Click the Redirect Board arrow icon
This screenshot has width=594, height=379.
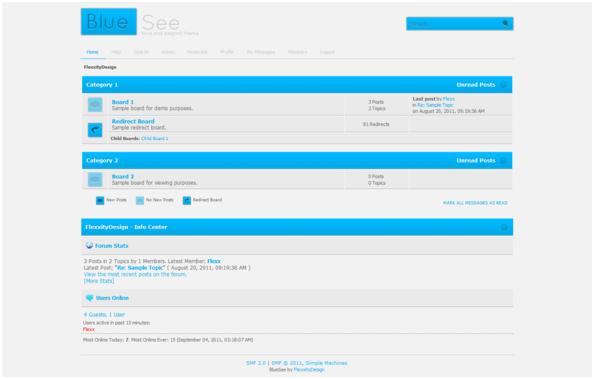[95, 130]
